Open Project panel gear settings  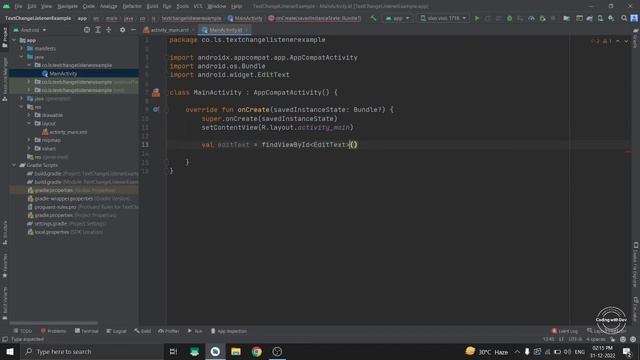click(122, 30)
